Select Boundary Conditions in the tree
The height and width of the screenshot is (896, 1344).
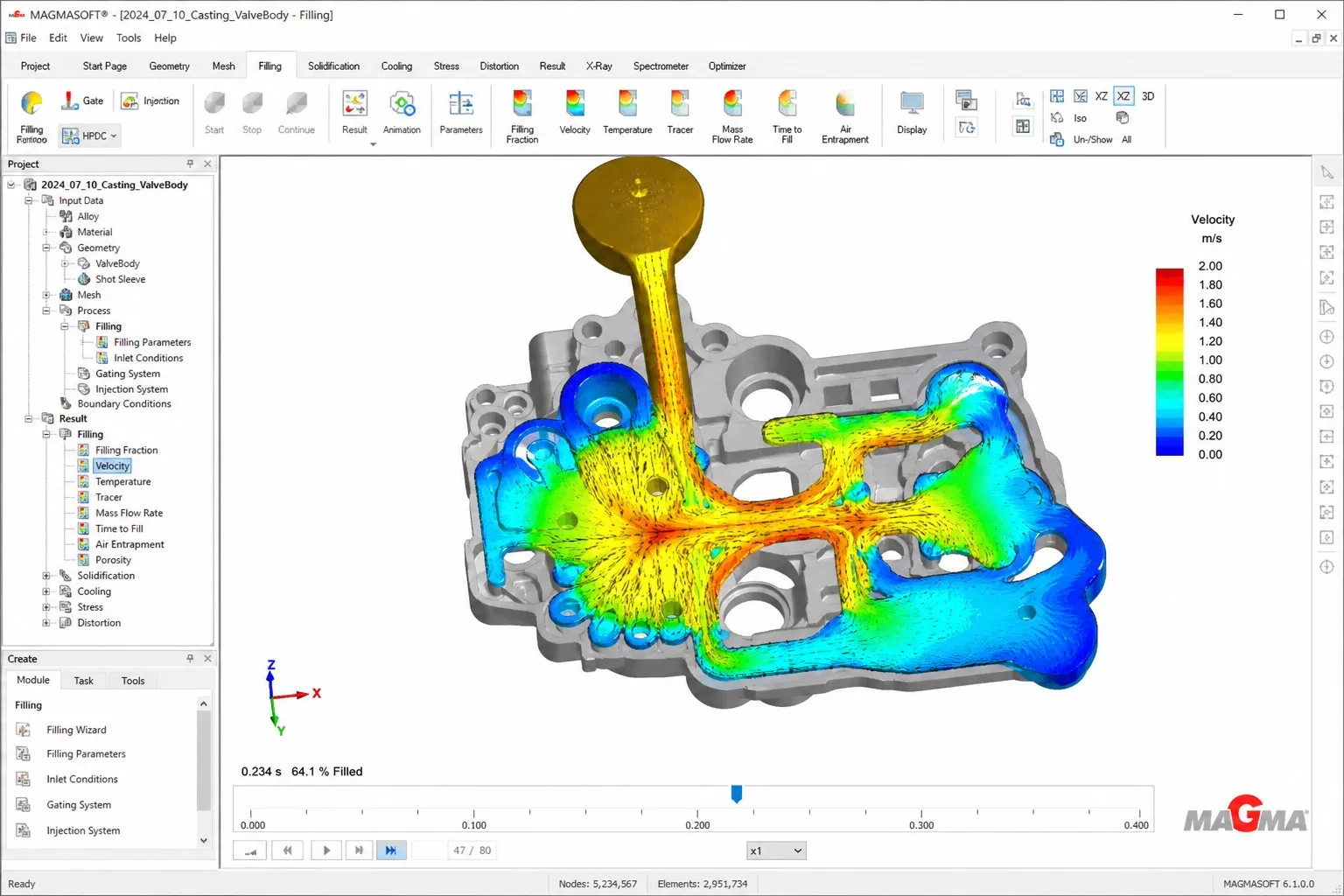coord(123,403)
